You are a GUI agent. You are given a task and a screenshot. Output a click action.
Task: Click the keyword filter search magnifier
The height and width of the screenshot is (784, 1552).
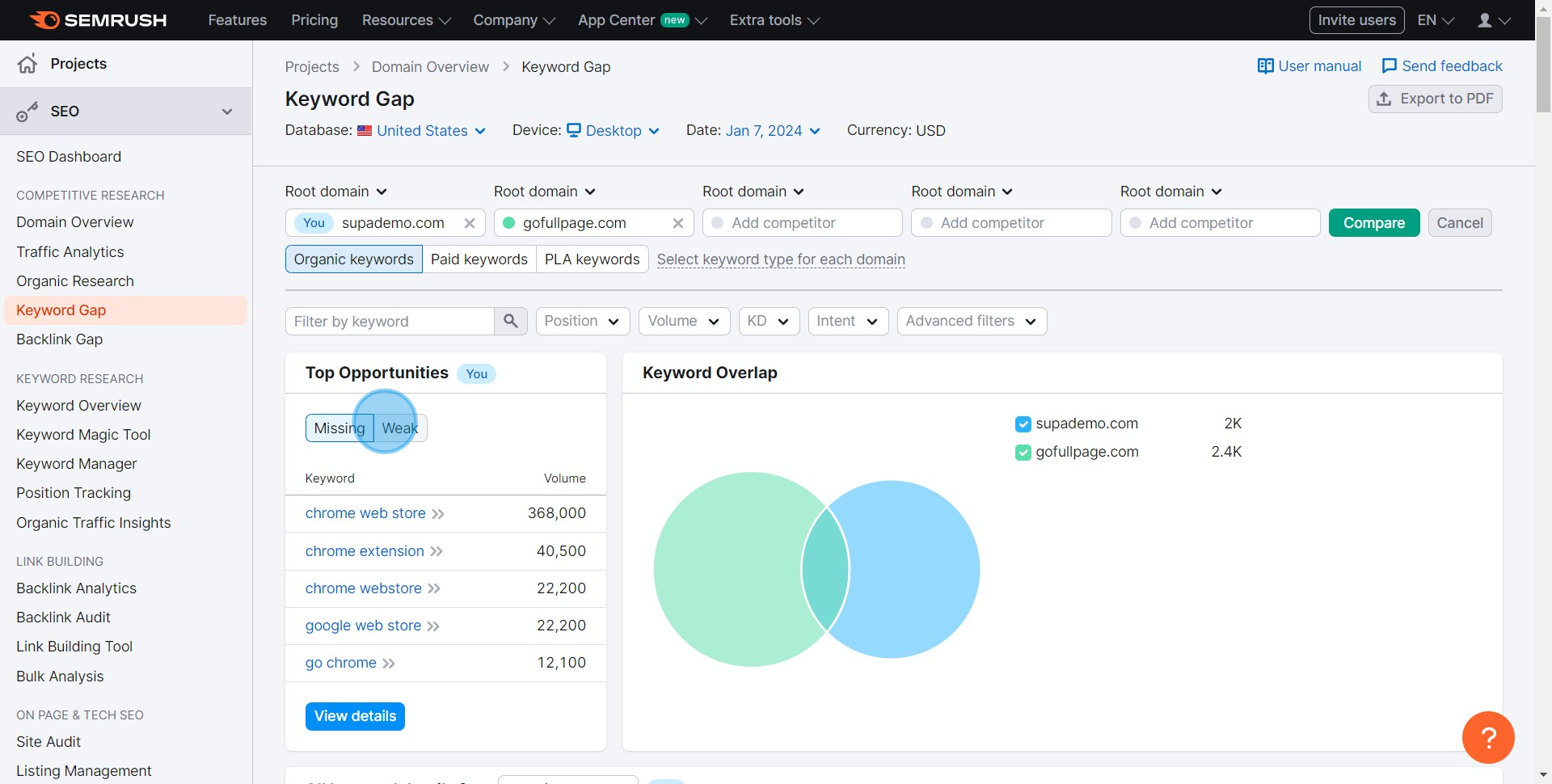[x=510, y=321]
